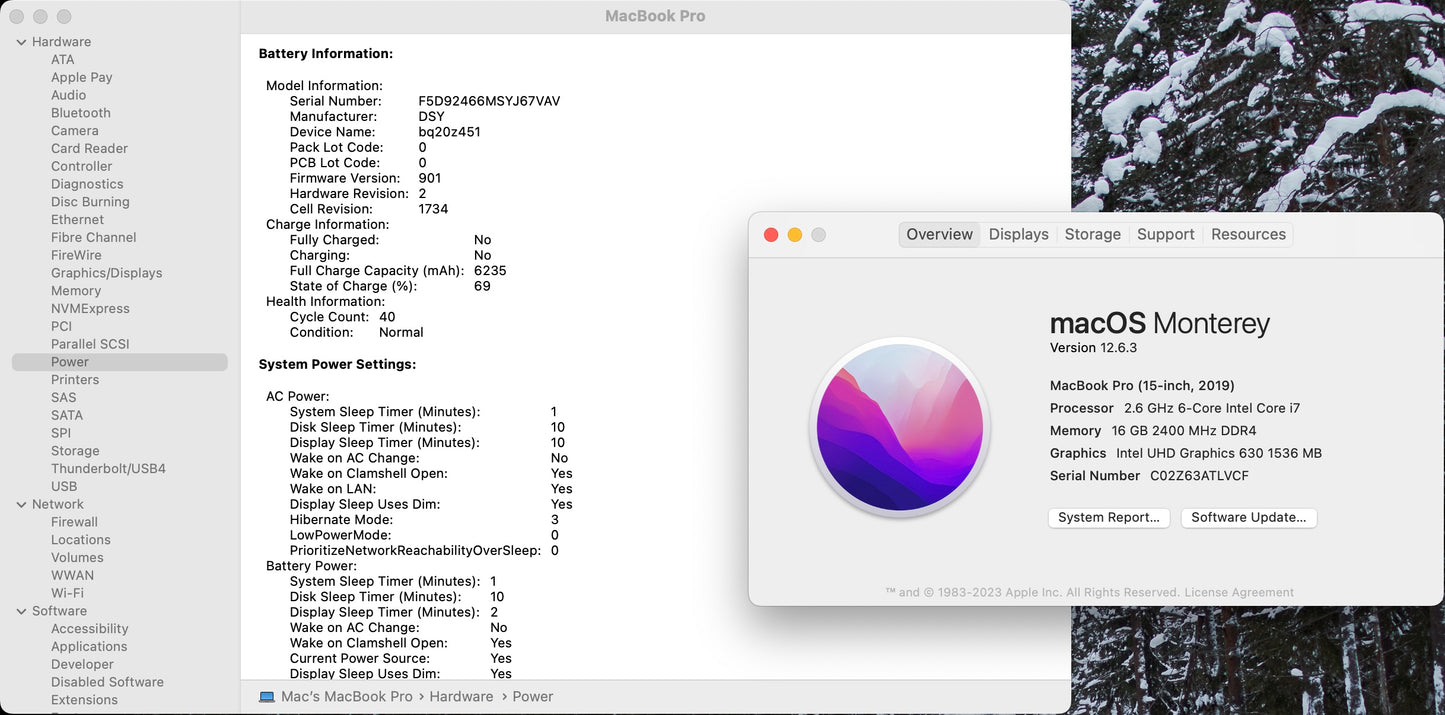Viewport: 1445px width, 715px height.
Task: Choose Applications under Software
Action: click(x=89, y=647)
